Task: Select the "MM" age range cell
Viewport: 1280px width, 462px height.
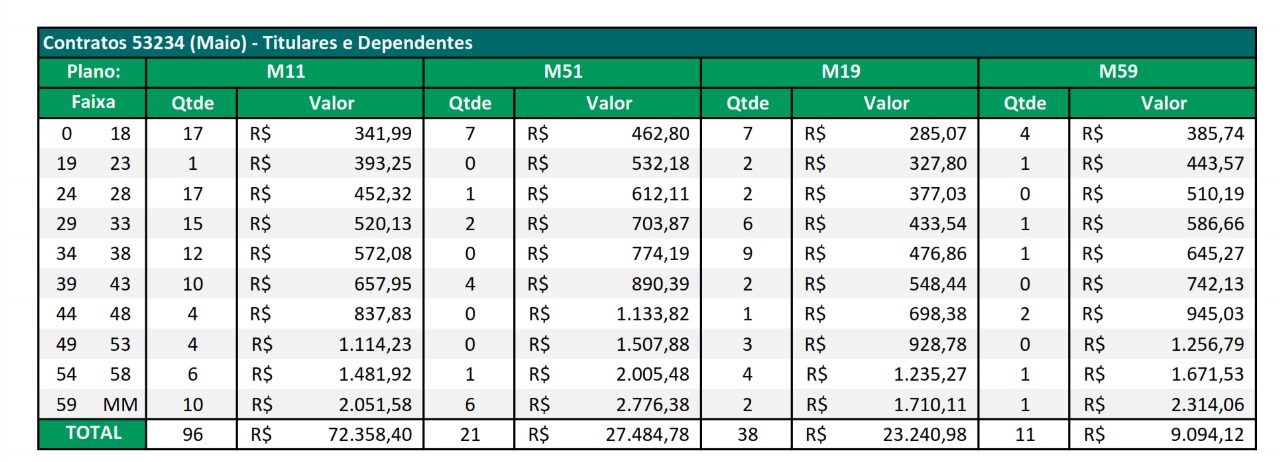Action: (120, 404)
